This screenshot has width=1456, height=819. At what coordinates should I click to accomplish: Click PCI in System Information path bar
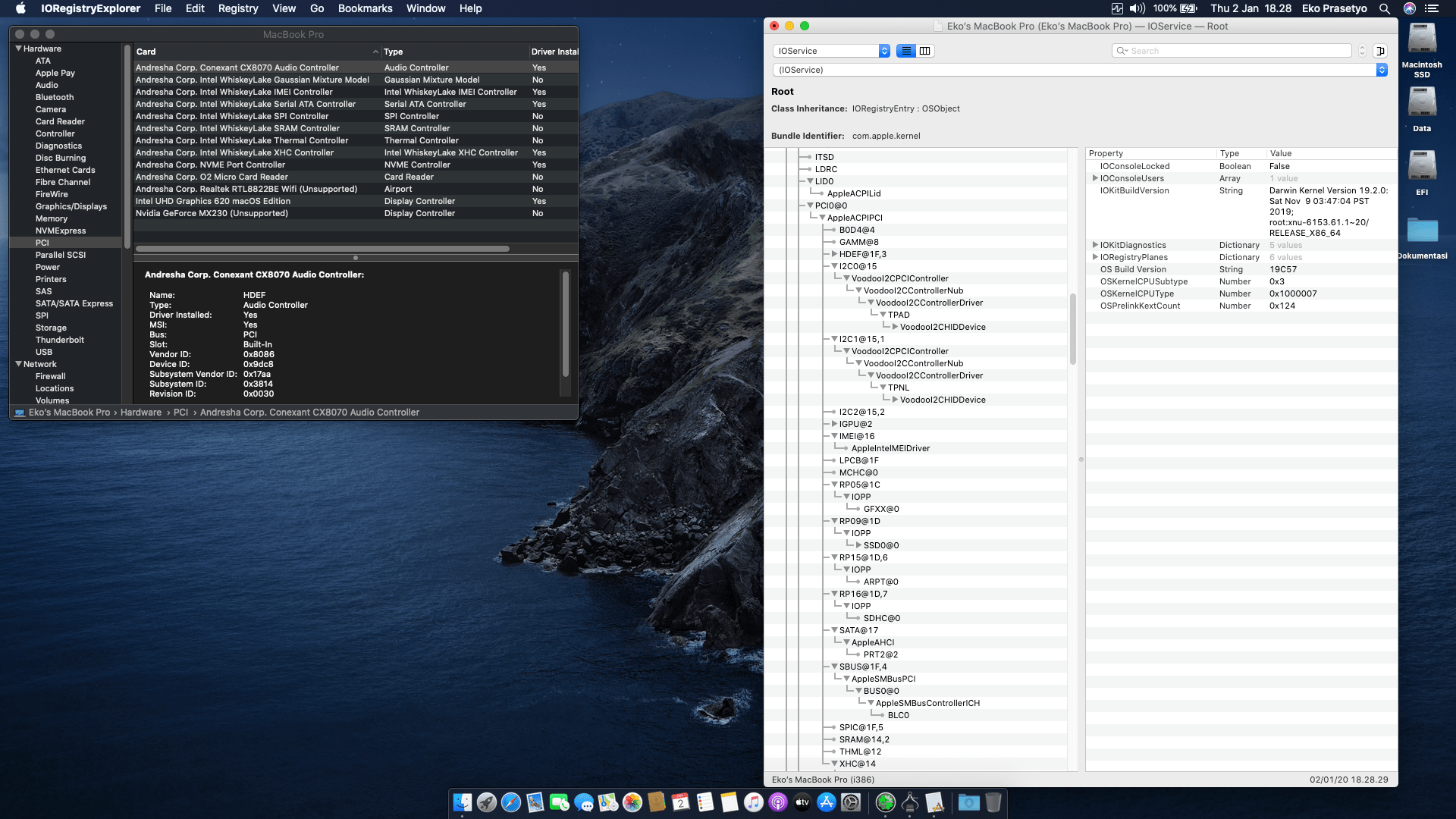pyautogui.click(x=180, y=413)
